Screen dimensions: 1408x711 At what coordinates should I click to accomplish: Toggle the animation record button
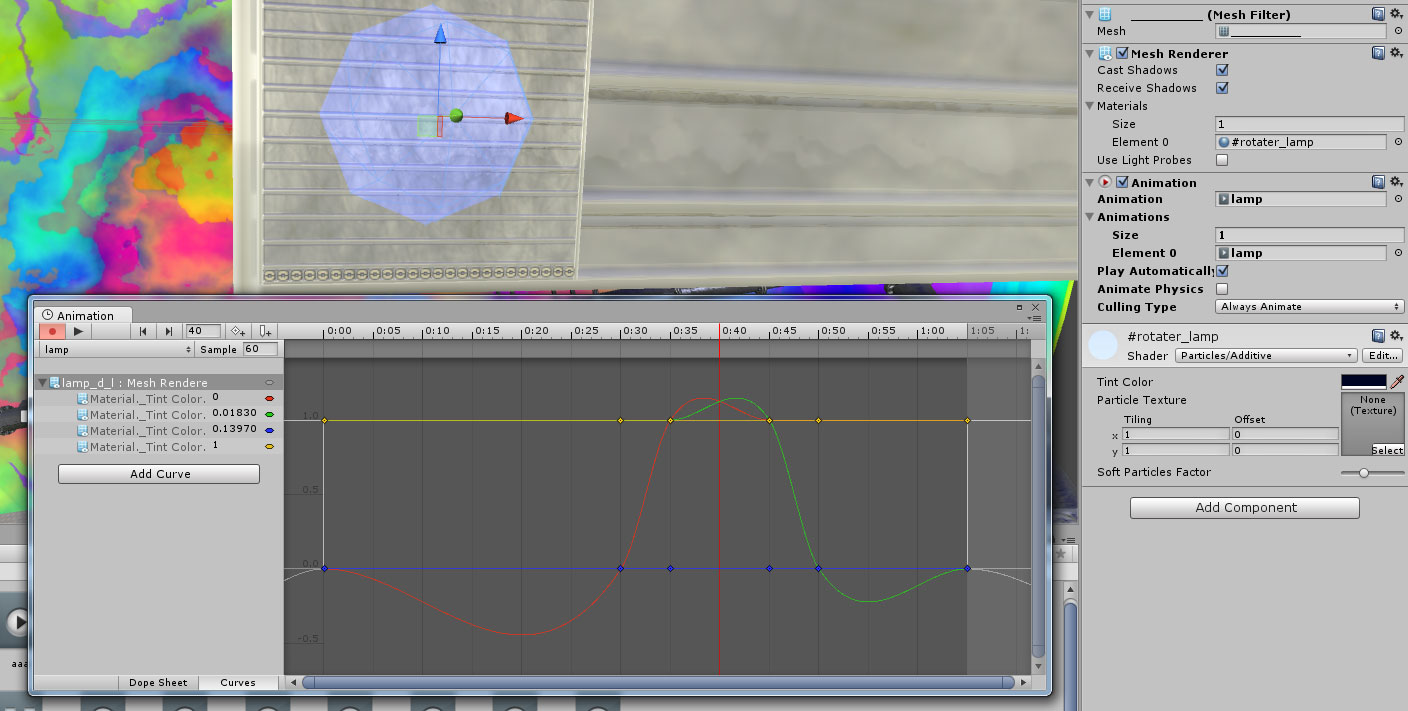[x=52, y=331]
